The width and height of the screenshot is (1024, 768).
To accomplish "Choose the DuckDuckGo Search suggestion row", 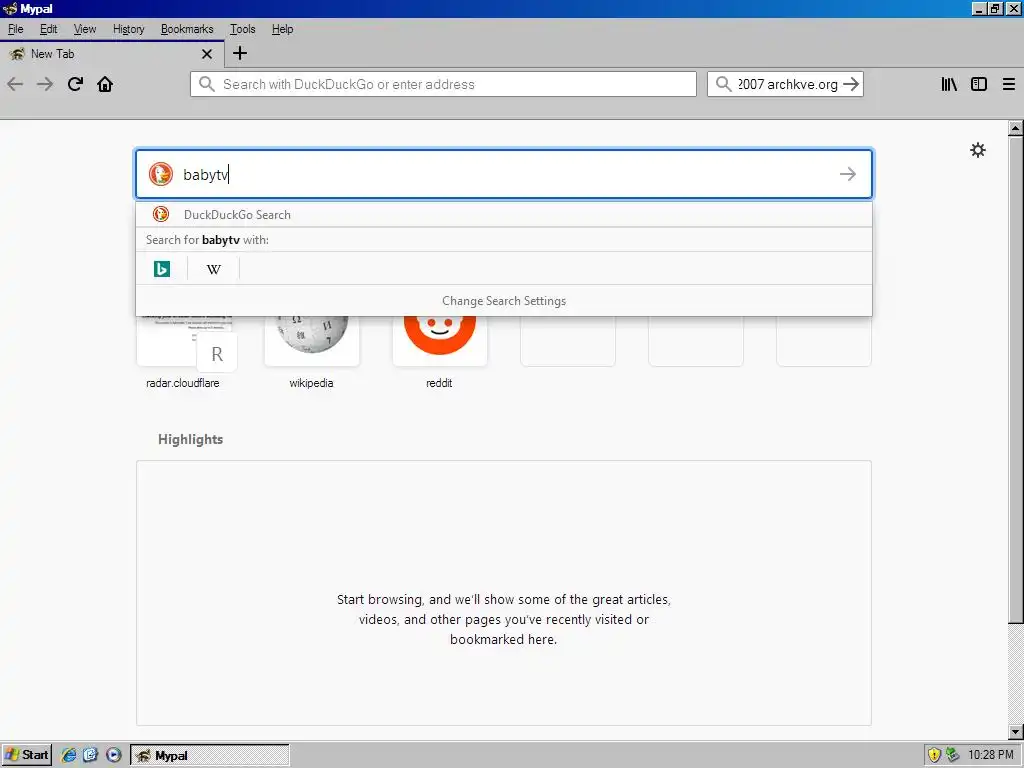I will pos(504,214).
